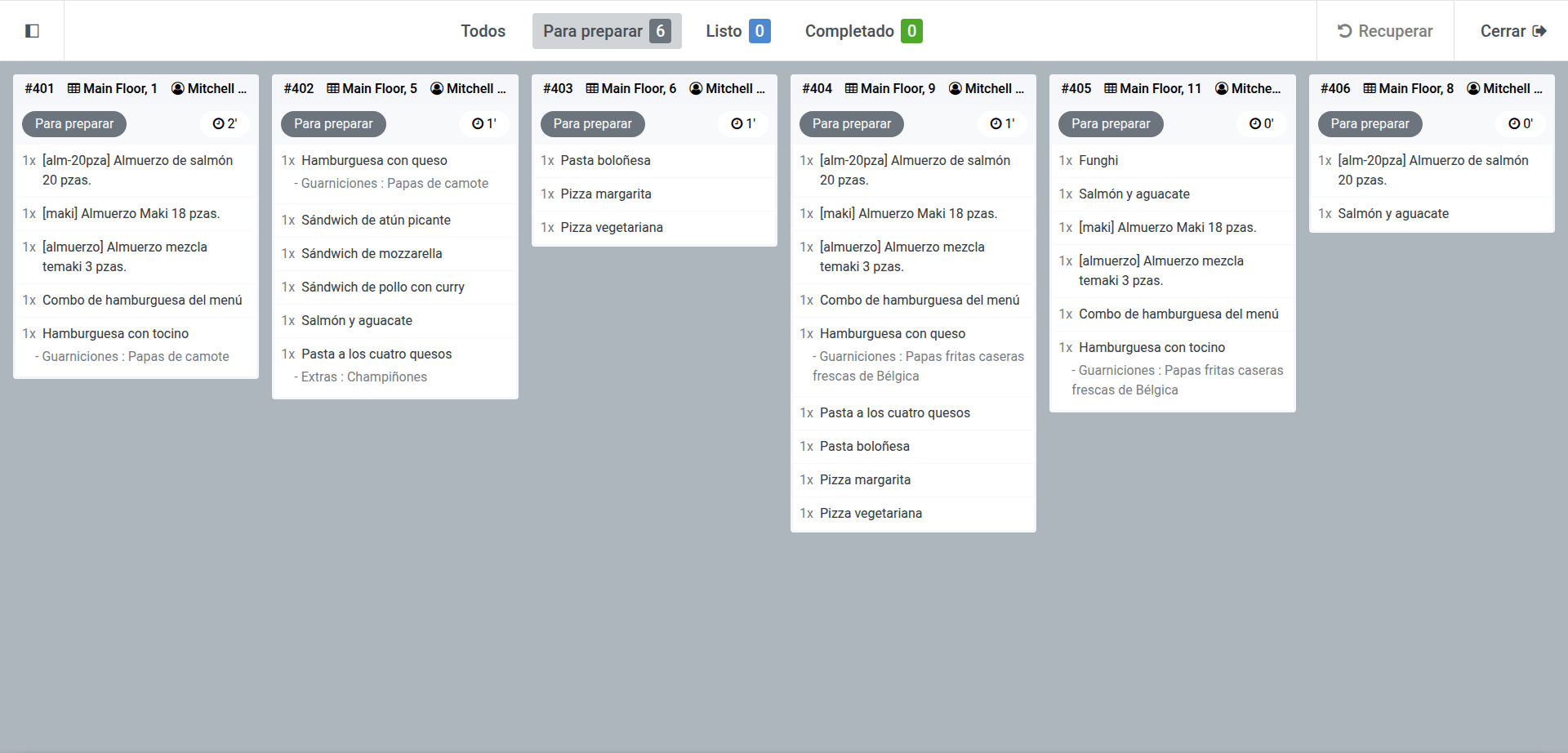1568x753 pixels.
Task: Click the Recuperar undo icon
Action: 1344,31
